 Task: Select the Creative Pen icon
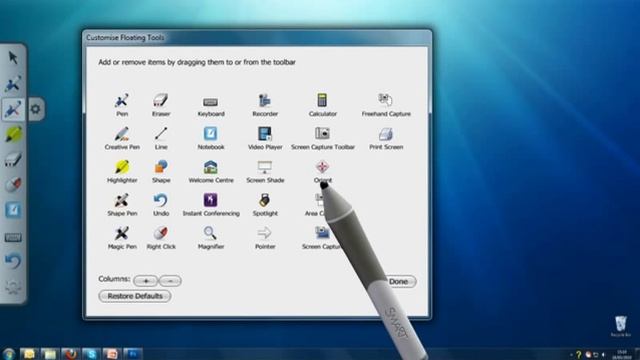coord(122,134)
